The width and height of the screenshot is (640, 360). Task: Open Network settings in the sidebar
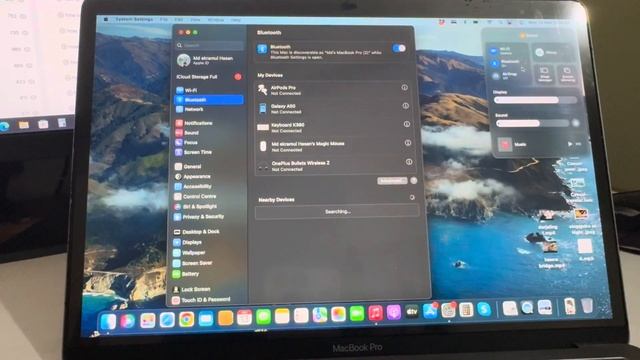point(209,109)
